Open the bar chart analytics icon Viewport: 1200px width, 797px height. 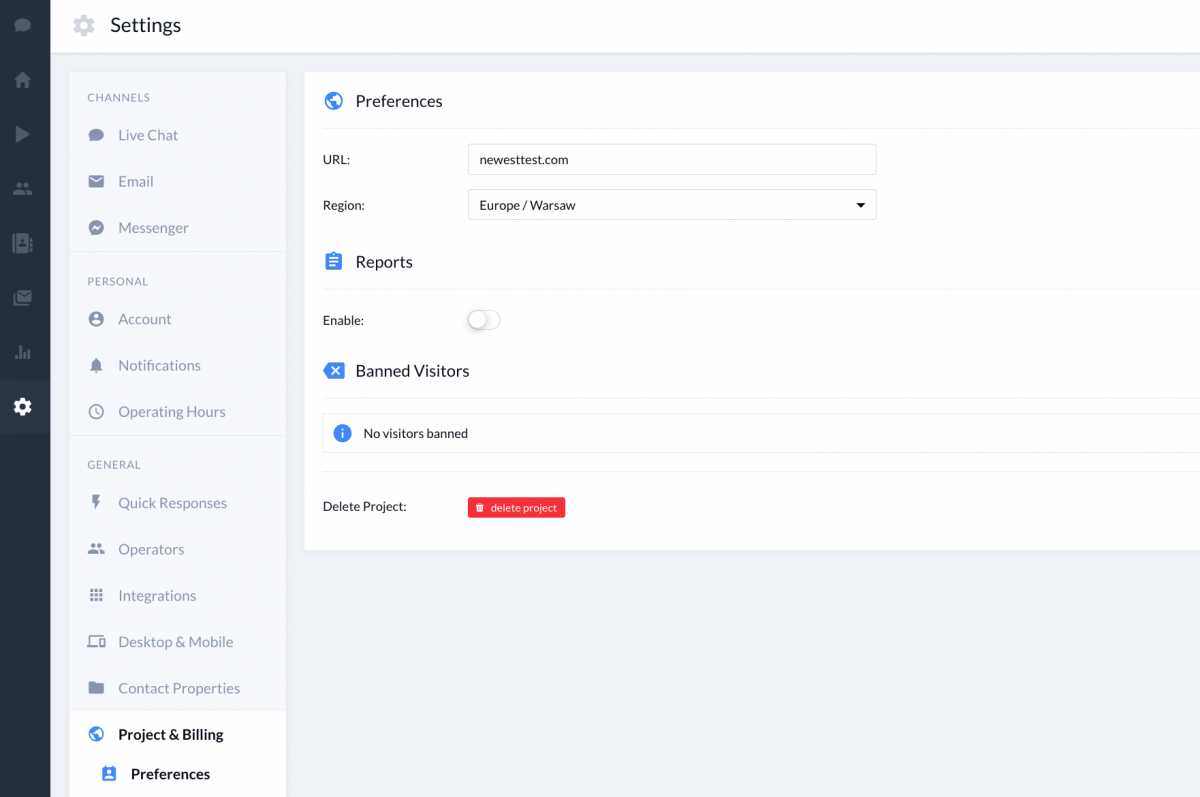coord(22,352)
